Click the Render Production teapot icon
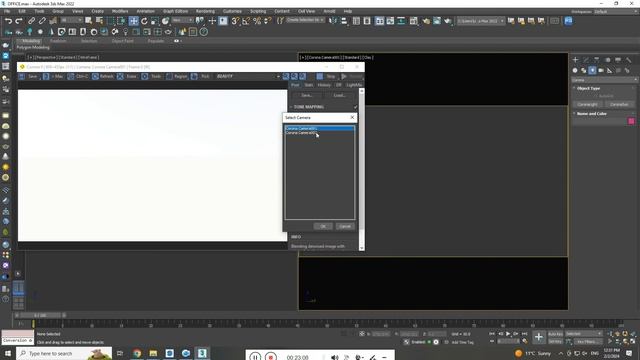This screenshot has width=640, height=360. 448,21
